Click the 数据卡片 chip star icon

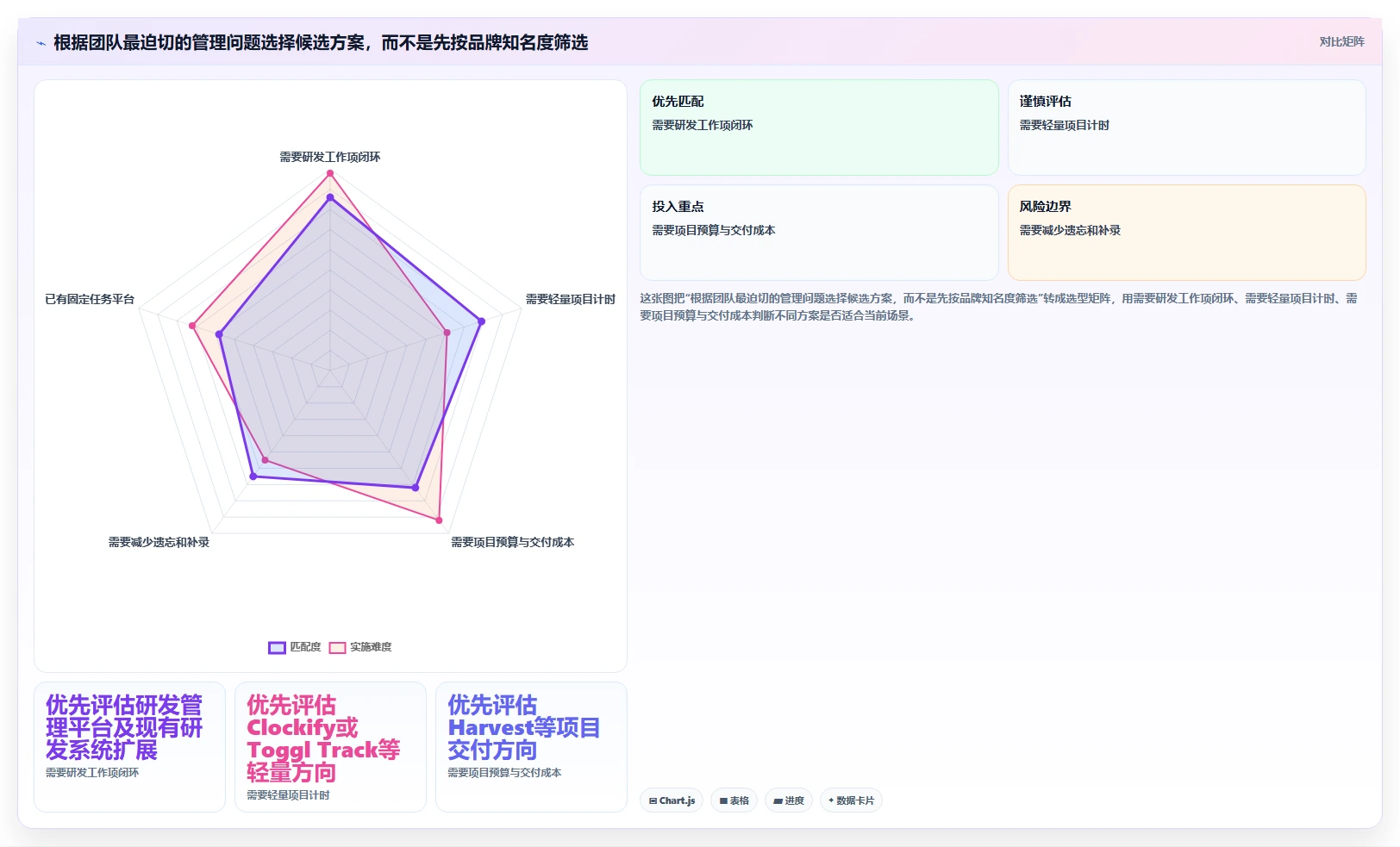coord(831,800)
